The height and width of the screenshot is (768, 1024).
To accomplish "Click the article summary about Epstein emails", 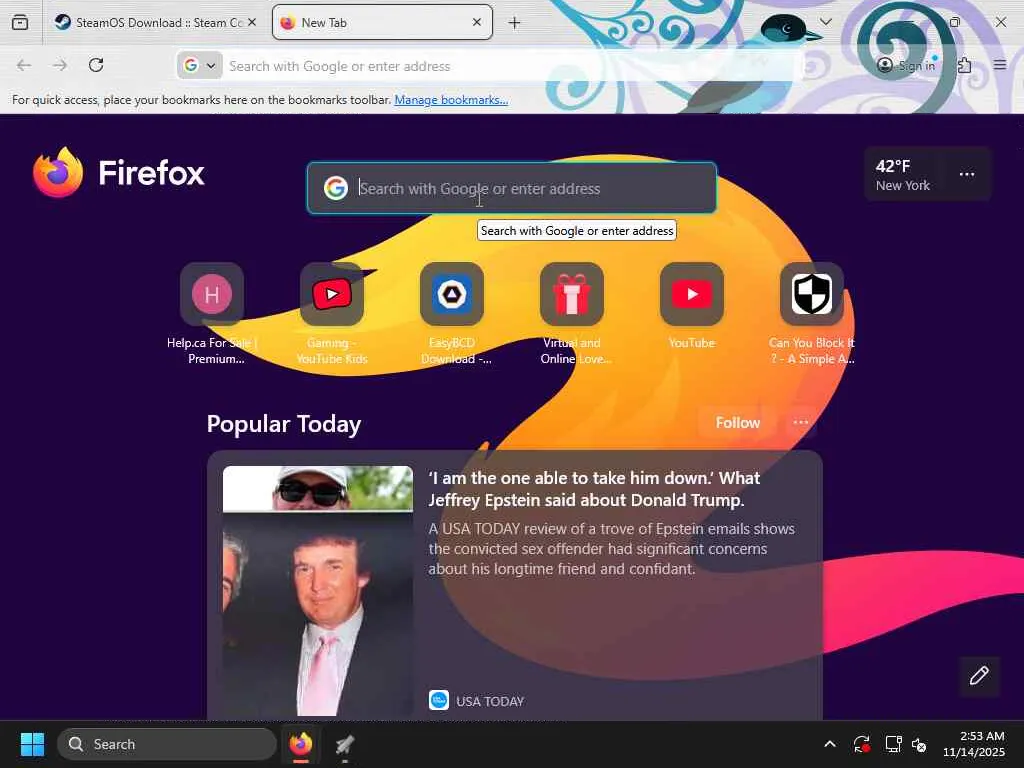I will (x=611, y=549).
